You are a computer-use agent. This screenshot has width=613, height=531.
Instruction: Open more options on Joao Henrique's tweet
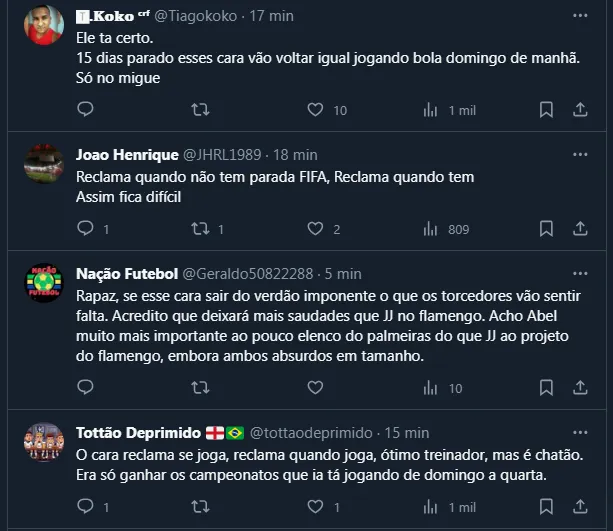(x=581, y=155)
